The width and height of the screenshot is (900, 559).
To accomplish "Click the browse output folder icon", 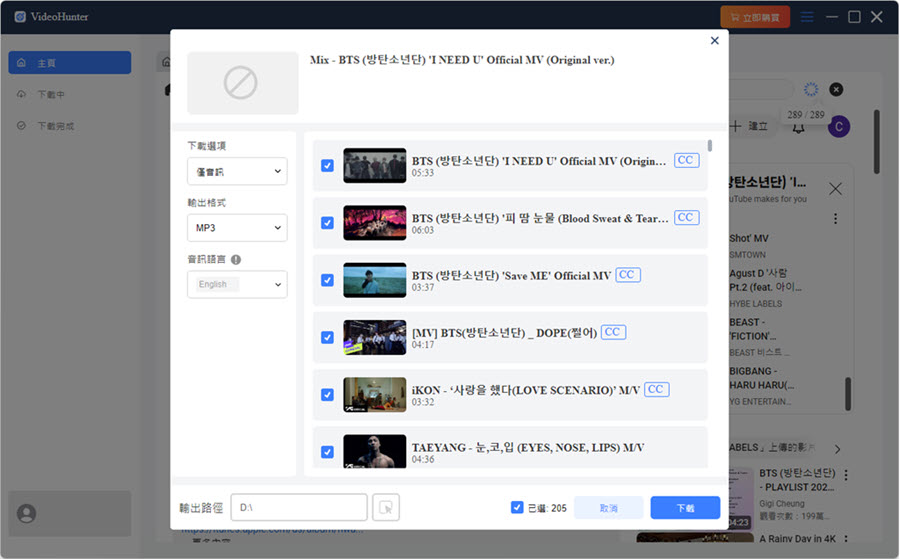I will click(x=386, y=507).
